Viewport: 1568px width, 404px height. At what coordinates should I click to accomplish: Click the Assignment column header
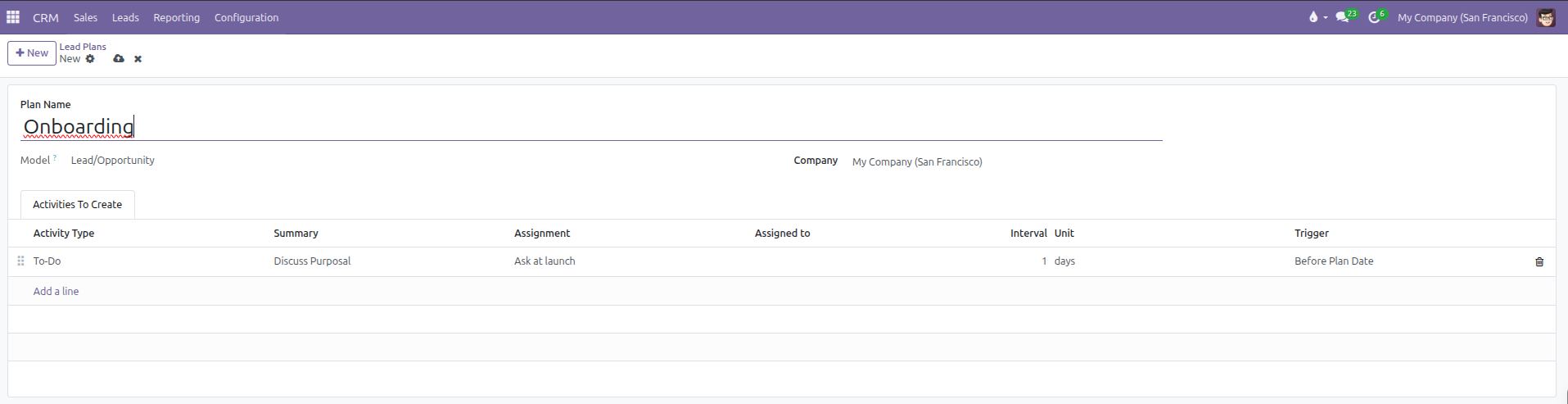click(542, 234)
